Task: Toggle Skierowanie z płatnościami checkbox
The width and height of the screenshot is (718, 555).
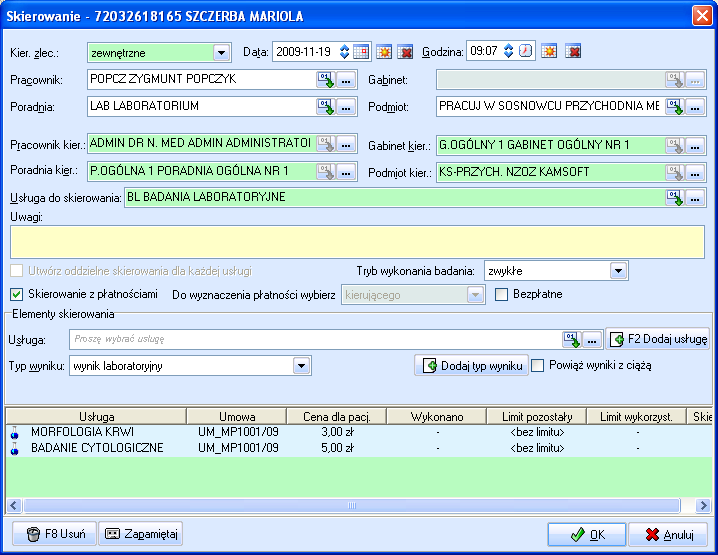Action: point(16,294)
